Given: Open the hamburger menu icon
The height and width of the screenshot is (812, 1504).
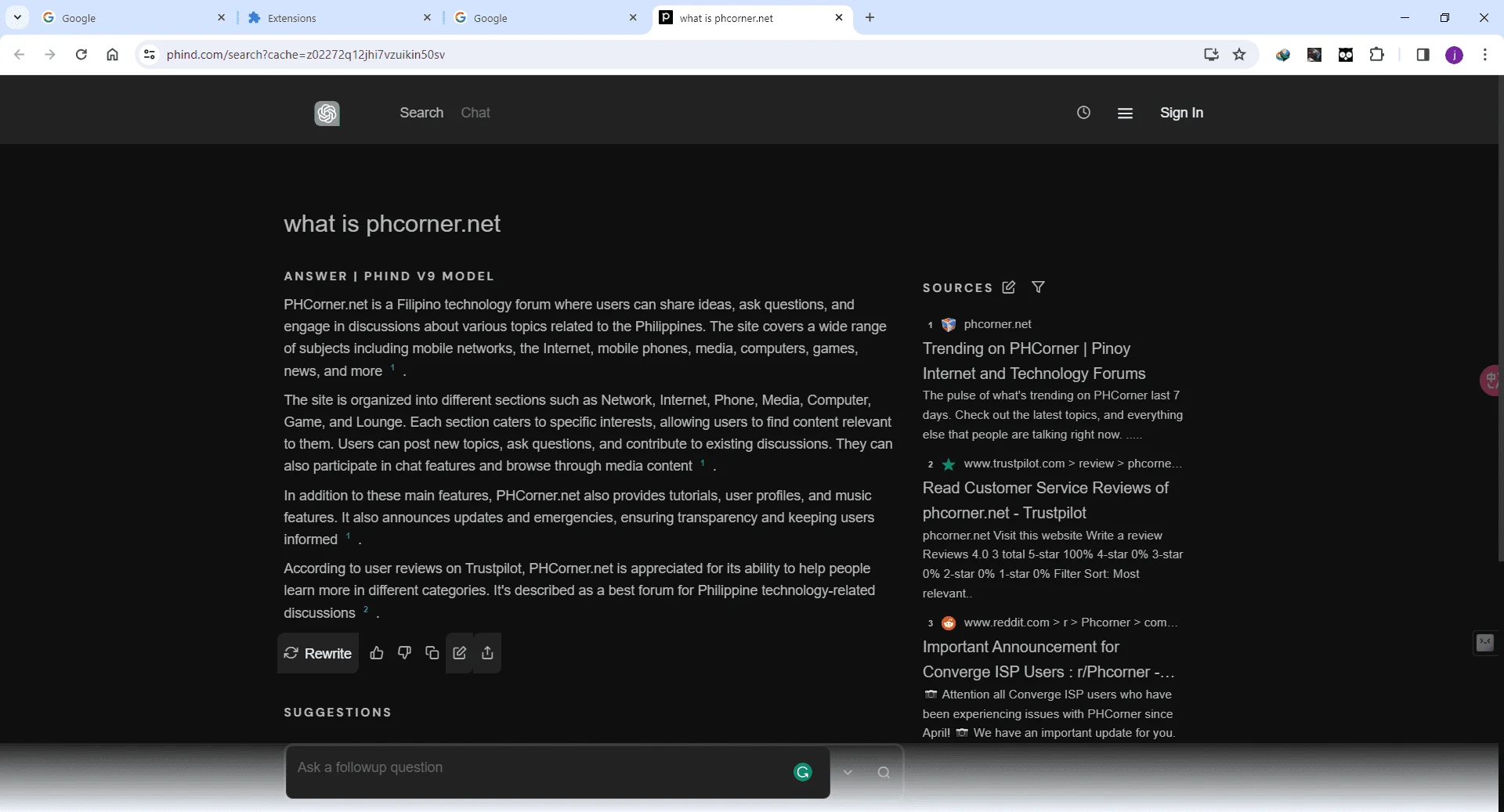Looking at the screenshot, I should tap(1125, 114).
